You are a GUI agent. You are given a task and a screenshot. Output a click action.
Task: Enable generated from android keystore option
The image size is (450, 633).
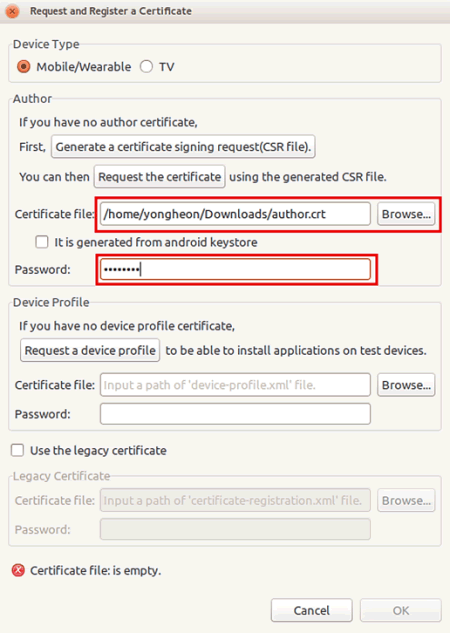pyautogui.click(x=42, y=242)
